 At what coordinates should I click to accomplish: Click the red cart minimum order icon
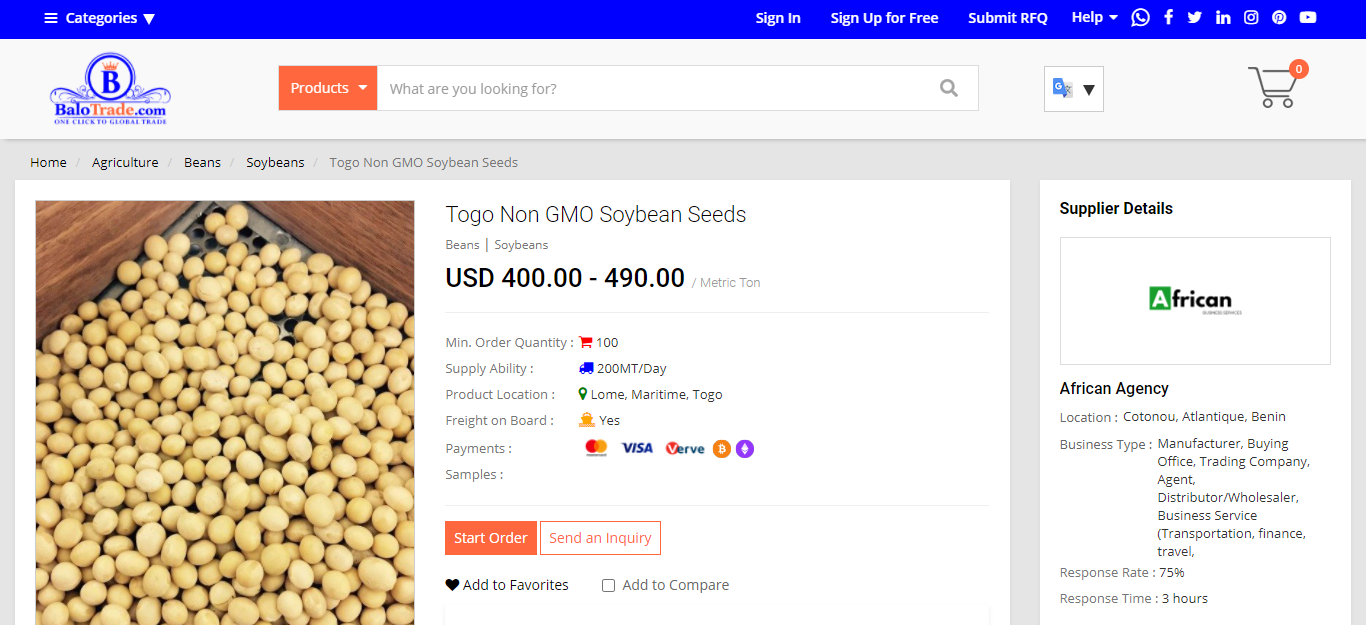586,342
